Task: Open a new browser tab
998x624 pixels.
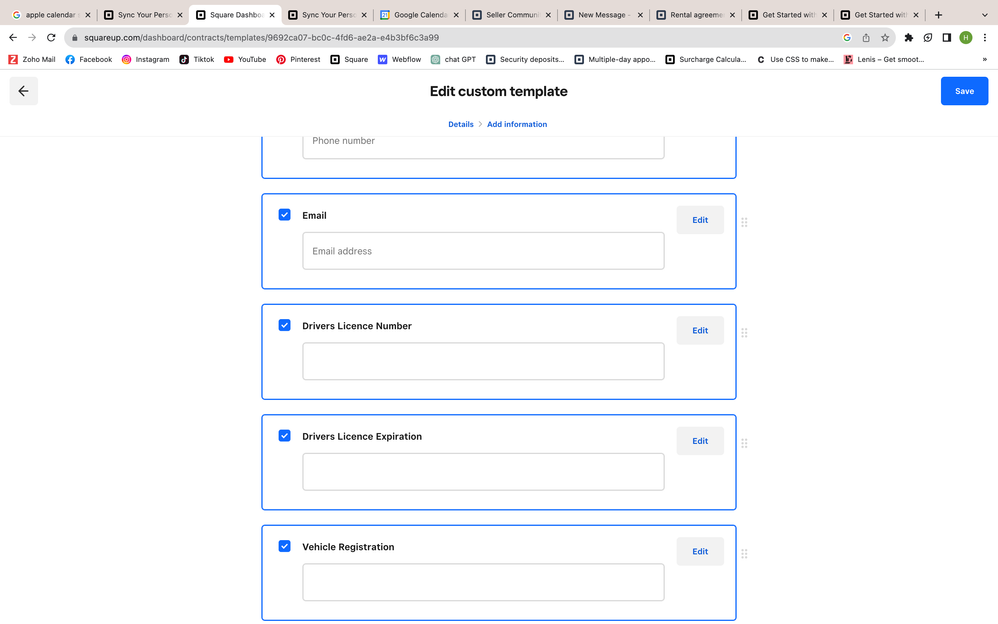Action: (938, 15)
